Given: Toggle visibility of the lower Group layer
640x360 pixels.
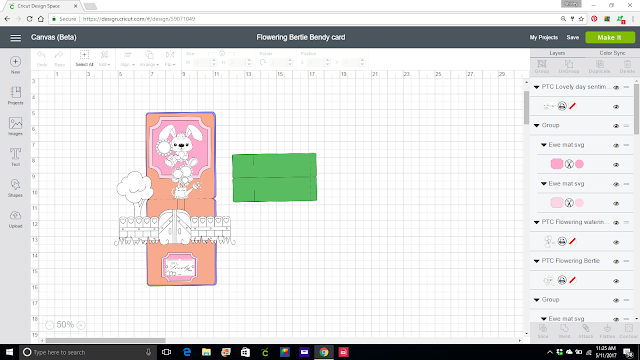Looking at the screenshot, I should pyautogui.click(x=616, y=300).
